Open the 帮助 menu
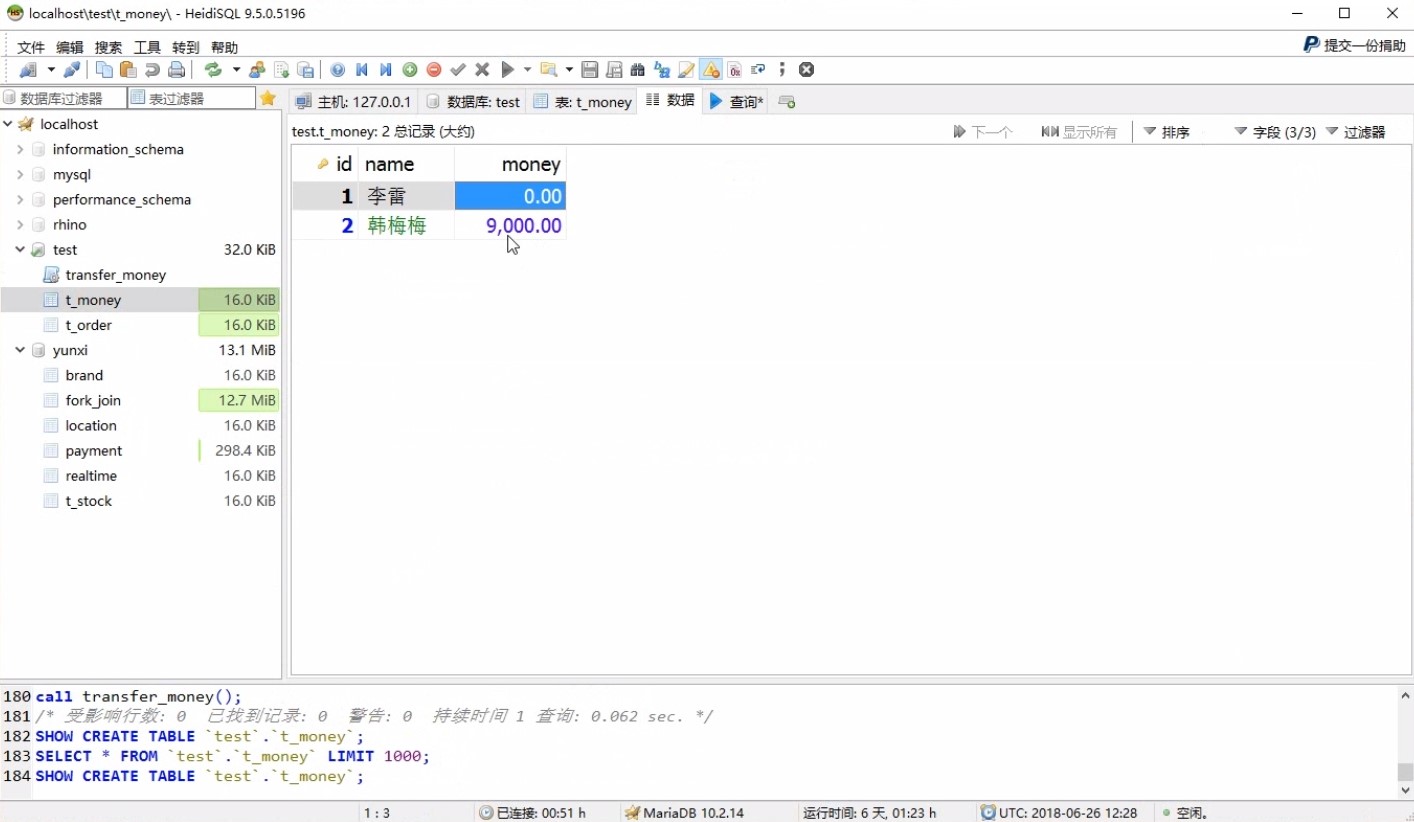The image size is (1414, 822). (x=225, y=47)
